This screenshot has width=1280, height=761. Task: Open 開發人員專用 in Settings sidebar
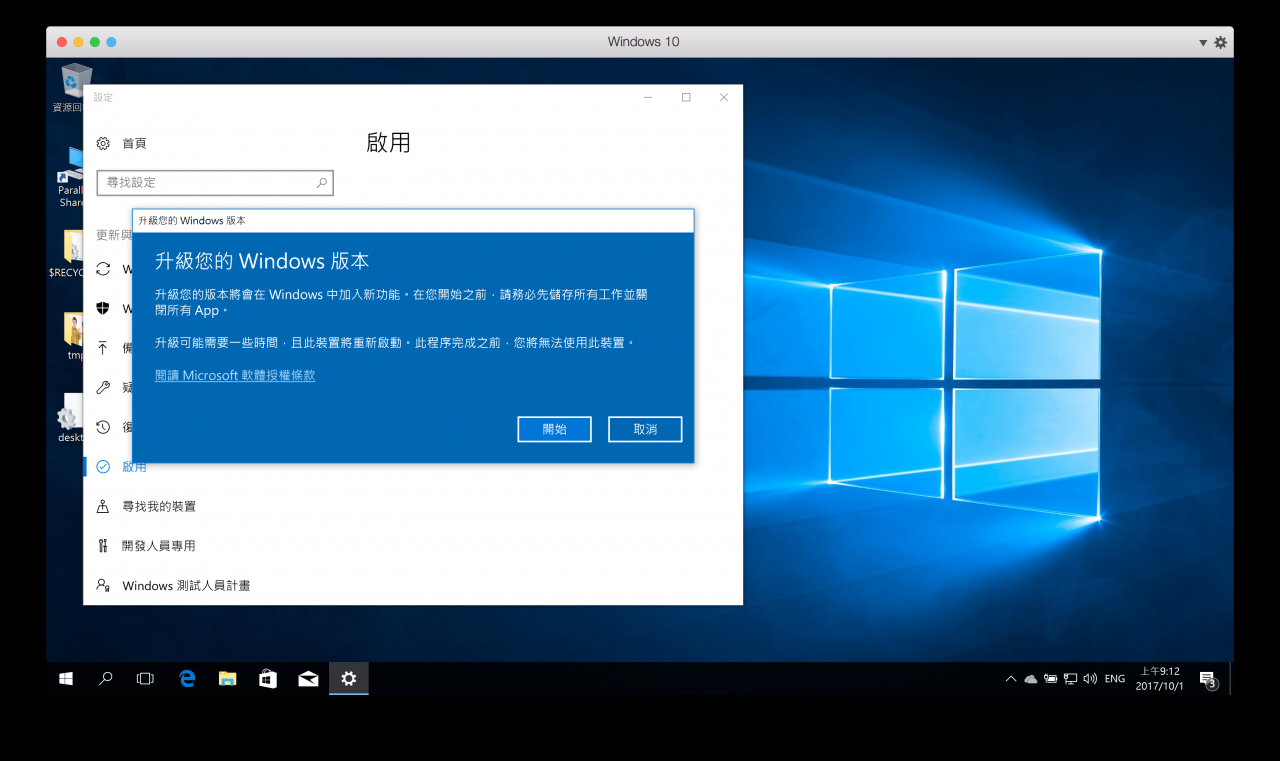tap(159, 546)
